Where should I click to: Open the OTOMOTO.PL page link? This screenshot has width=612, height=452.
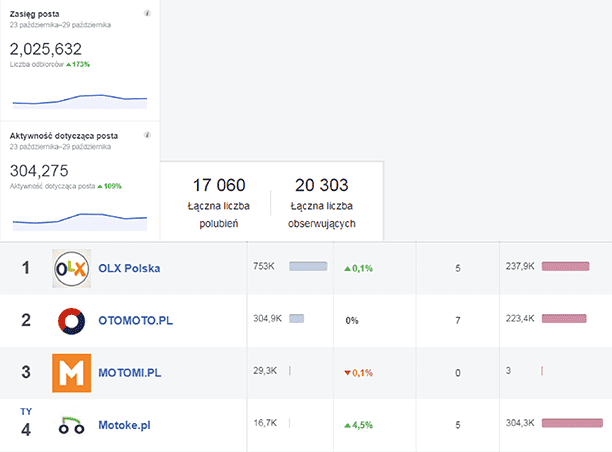click(x=135, y=321)
